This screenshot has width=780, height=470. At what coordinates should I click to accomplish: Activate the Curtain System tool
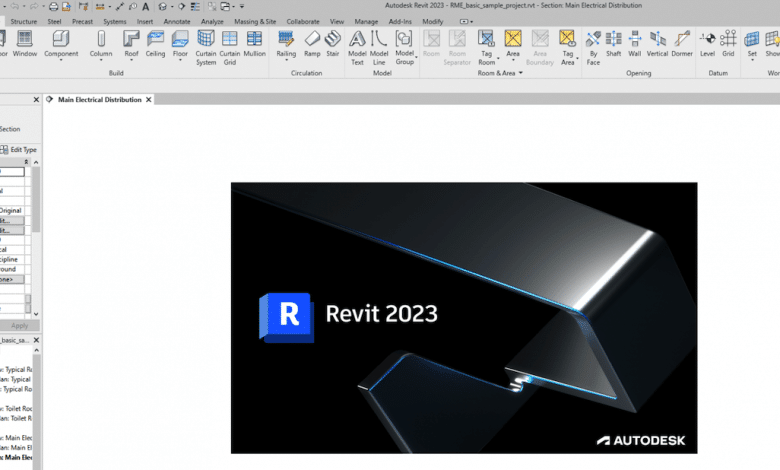206,48
